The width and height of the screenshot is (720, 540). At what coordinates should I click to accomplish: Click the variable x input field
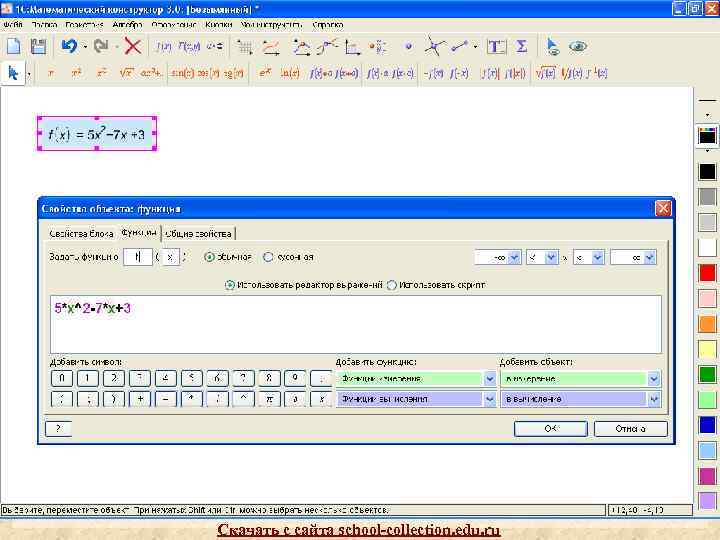(x=170, y=257)
